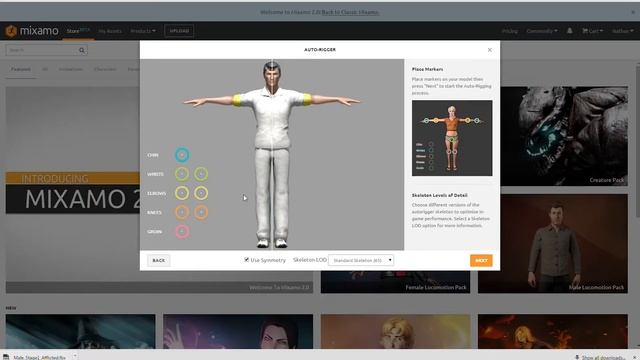Image resolution: width=640 pixels, height=360 pixels.
Task: Pick the right yellow Elbows marker
Action: point(201,193)
